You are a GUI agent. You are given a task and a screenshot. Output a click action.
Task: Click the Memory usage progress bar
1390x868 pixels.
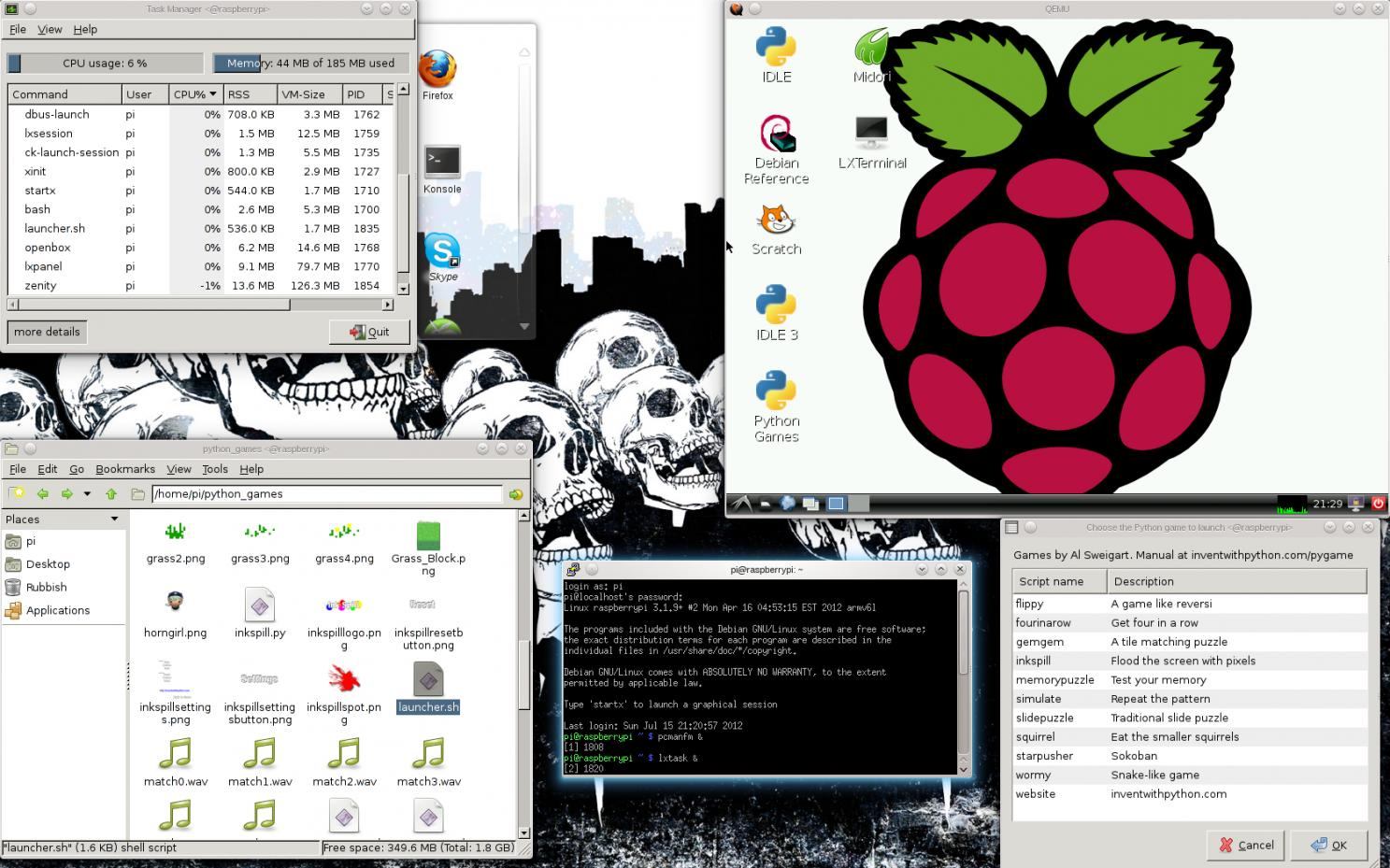click(310, 64)
